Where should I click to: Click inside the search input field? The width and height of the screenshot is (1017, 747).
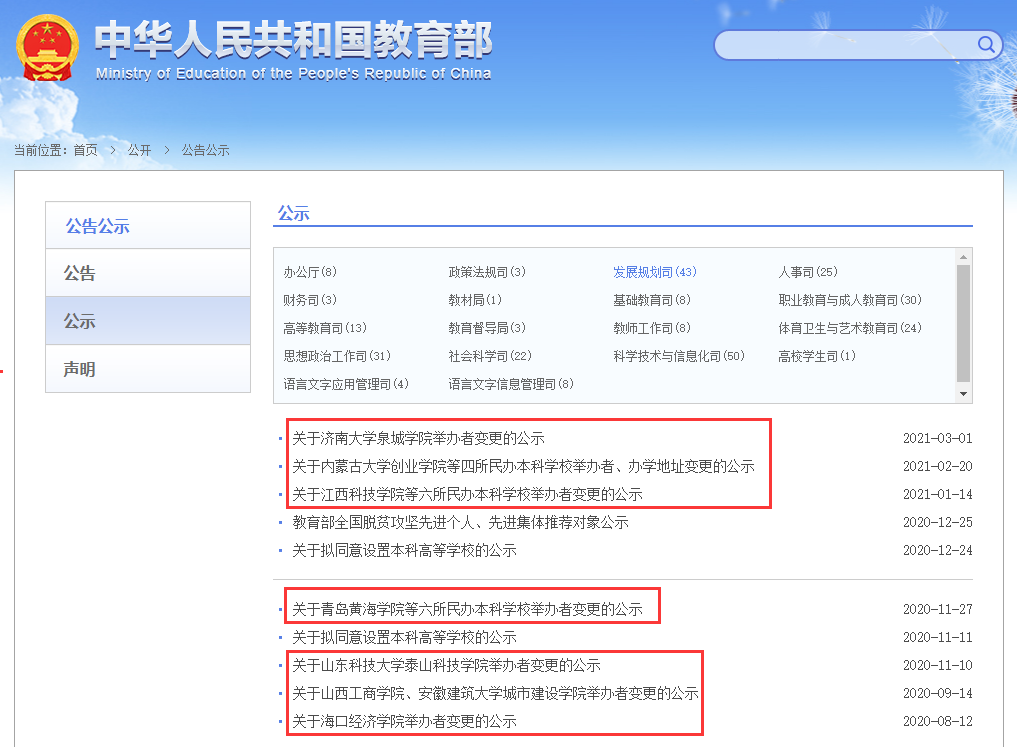(x=850, y=45)
